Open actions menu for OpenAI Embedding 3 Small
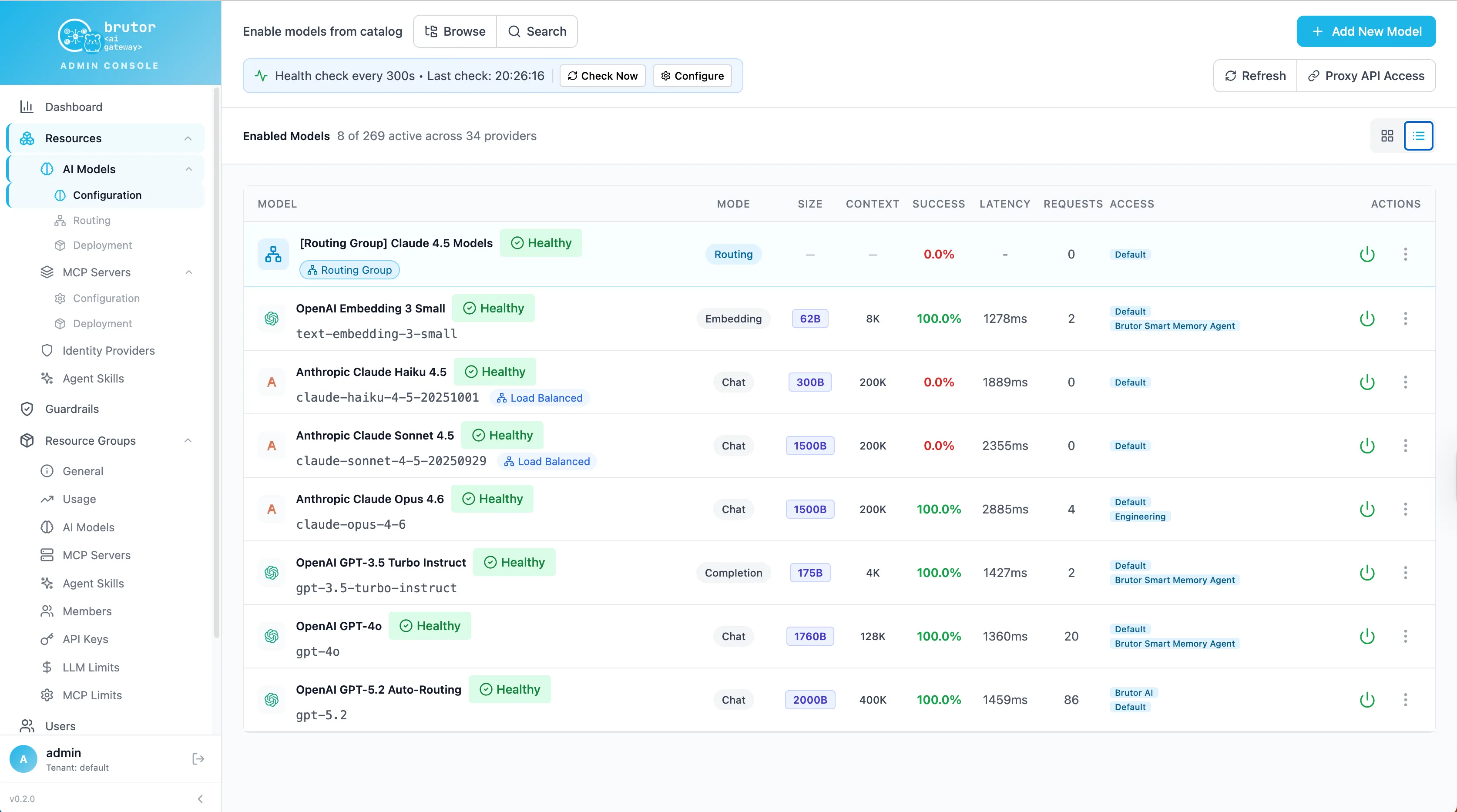 pos(1405,319)
